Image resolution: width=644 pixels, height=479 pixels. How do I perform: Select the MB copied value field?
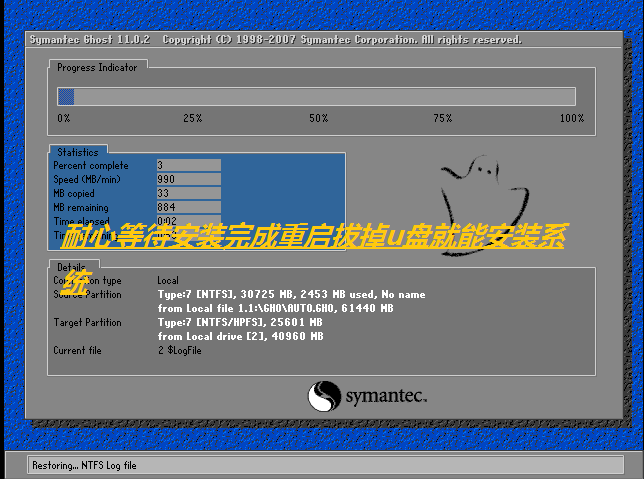point(188,193)
